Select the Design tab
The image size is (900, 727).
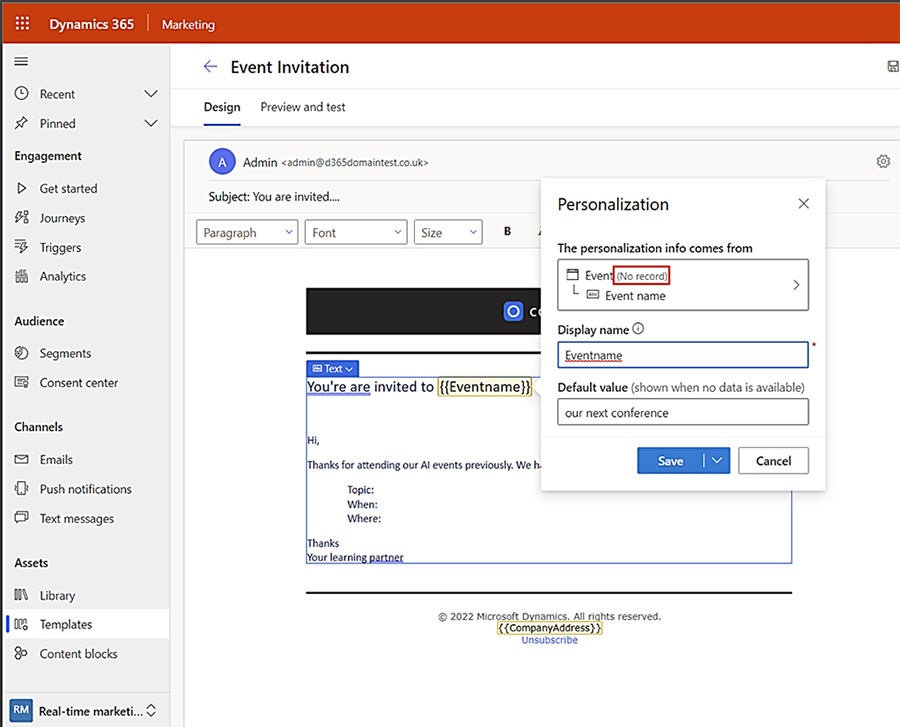coord(222,106)
